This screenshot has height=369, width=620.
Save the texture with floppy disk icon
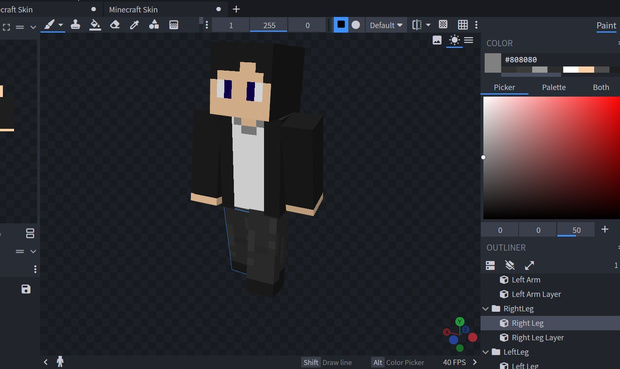pos(26,289)
